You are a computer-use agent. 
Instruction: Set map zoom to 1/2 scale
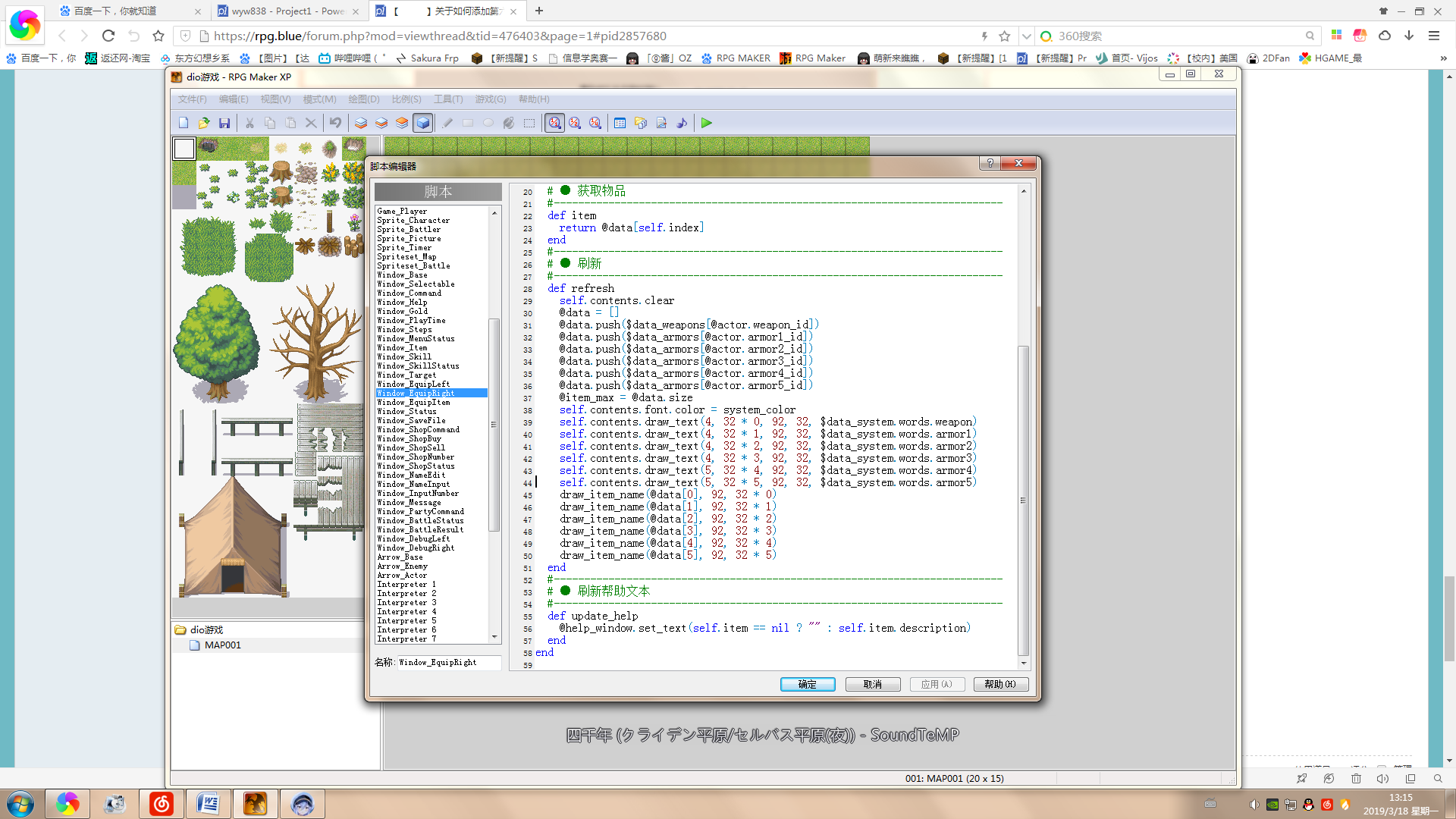(x=576, y=123)
